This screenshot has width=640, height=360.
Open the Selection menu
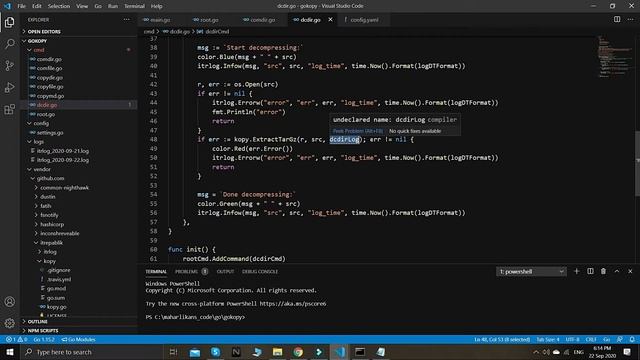(59, 6)
